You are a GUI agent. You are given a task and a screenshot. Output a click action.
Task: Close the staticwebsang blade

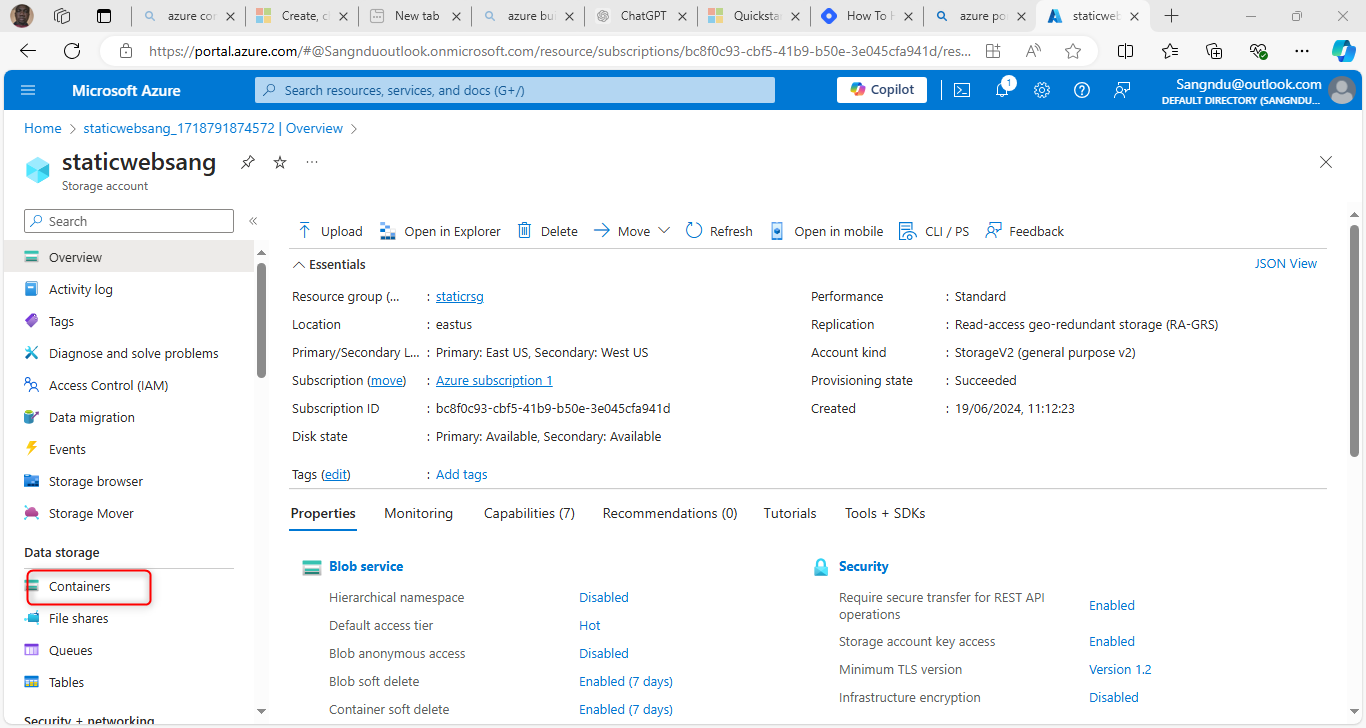click(x=1326, y=162)
